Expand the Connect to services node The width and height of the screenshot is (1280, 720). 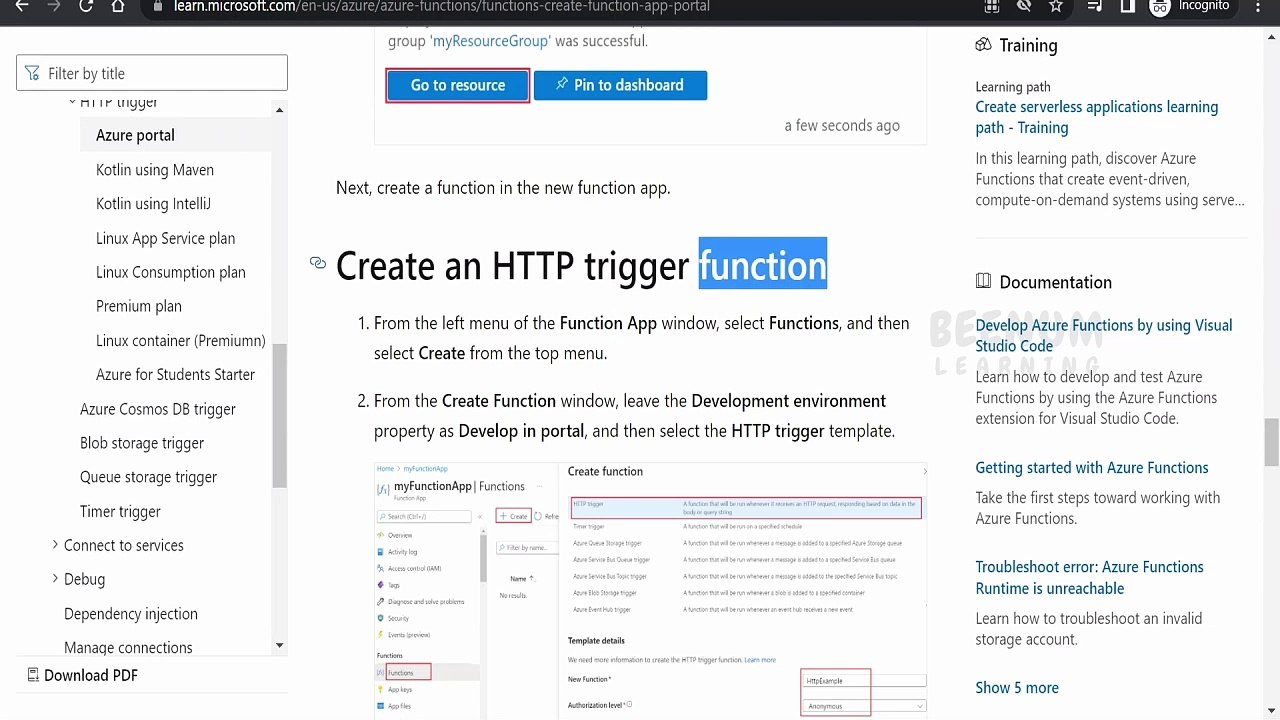tap(55, 545)
